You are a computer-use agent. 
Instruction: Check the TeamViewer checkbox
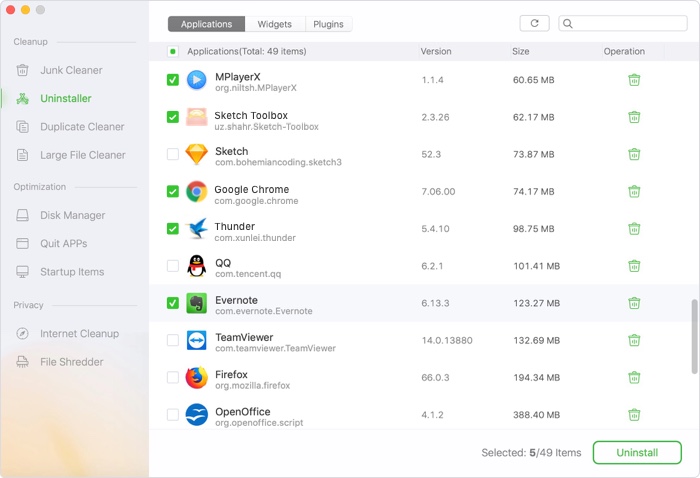(x=173, y=340)
